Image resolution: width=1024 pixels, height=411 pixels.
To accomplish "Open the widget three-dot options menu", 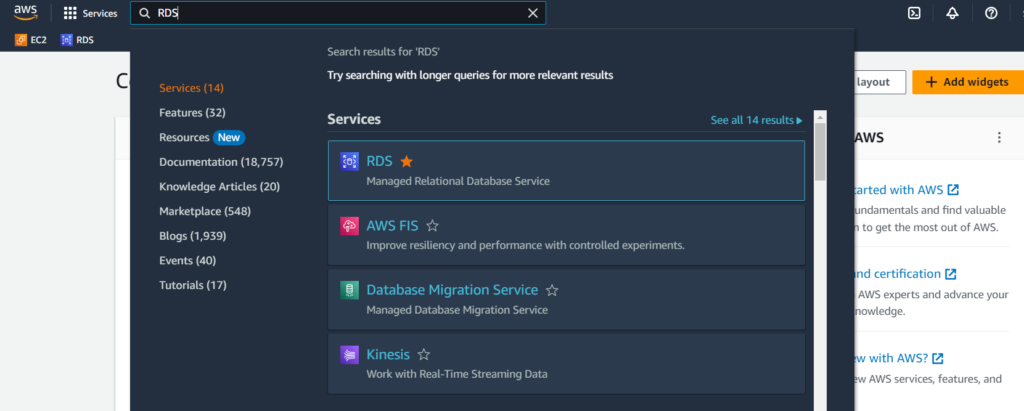I will tap(999, 138).
